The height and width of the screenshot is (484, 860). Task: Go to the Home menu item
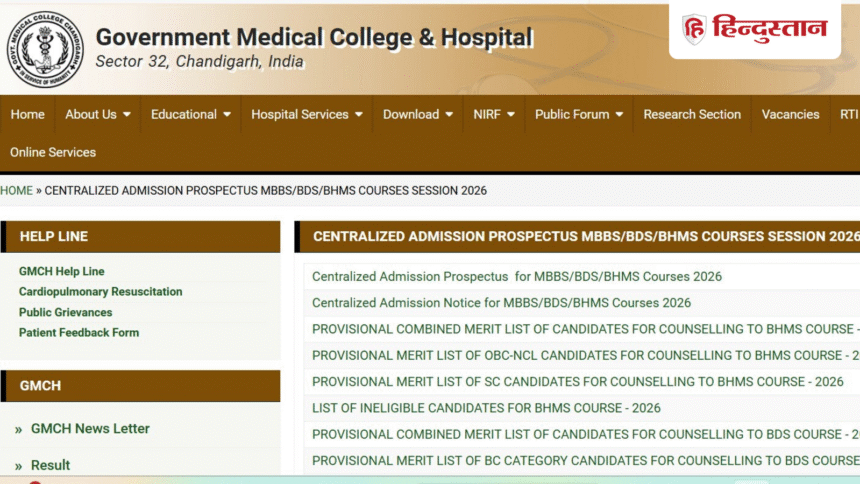(x=27, y=114)
